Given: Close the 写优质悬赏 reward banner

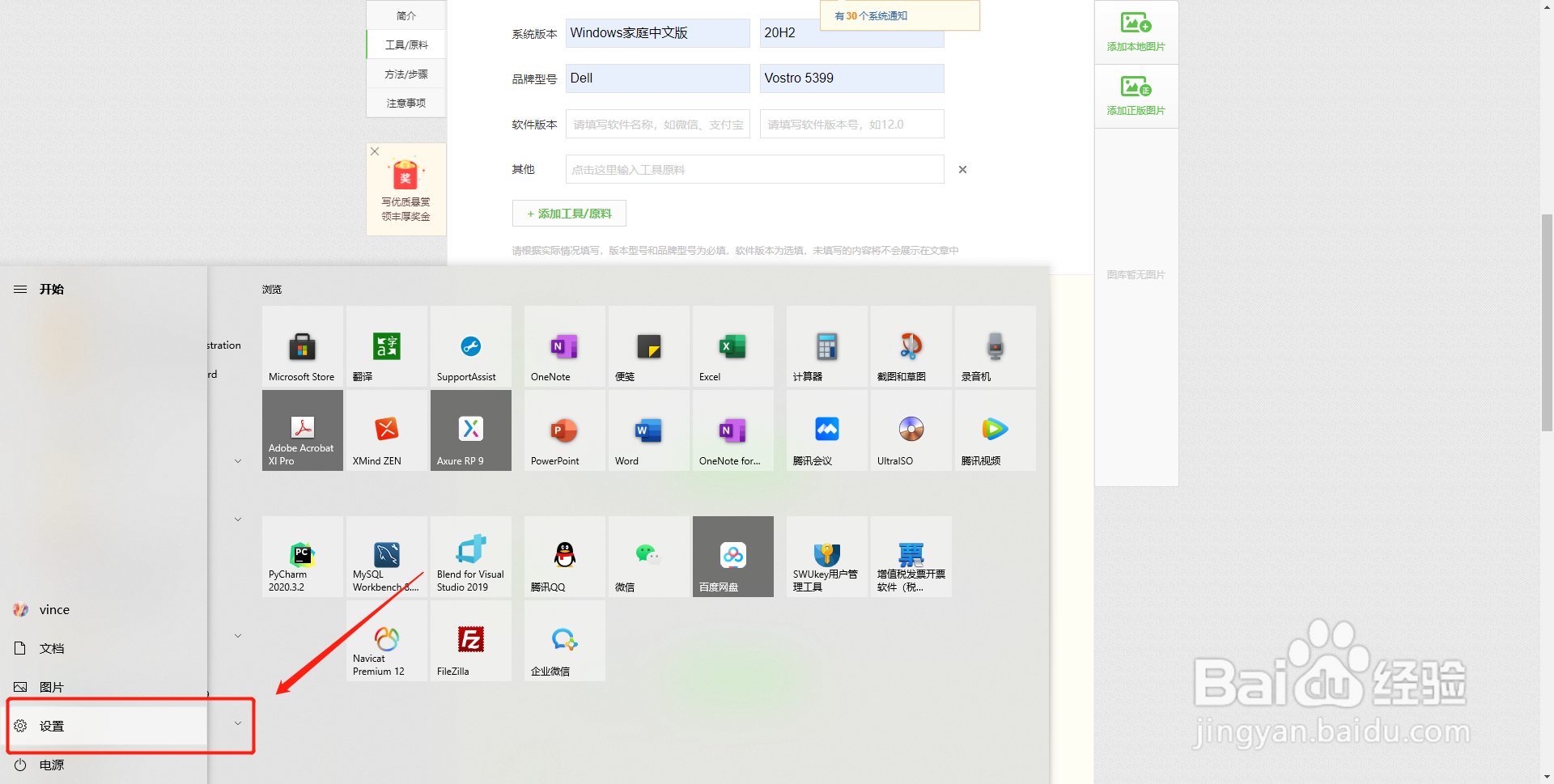Looking at the screenshot, I should click(x=375, y=151).
